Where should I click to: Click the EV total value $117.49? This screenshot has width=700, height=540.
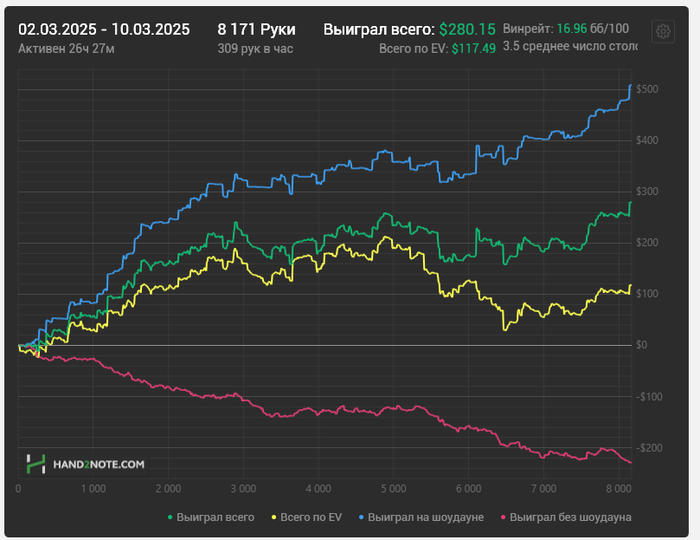pos(473,48)
